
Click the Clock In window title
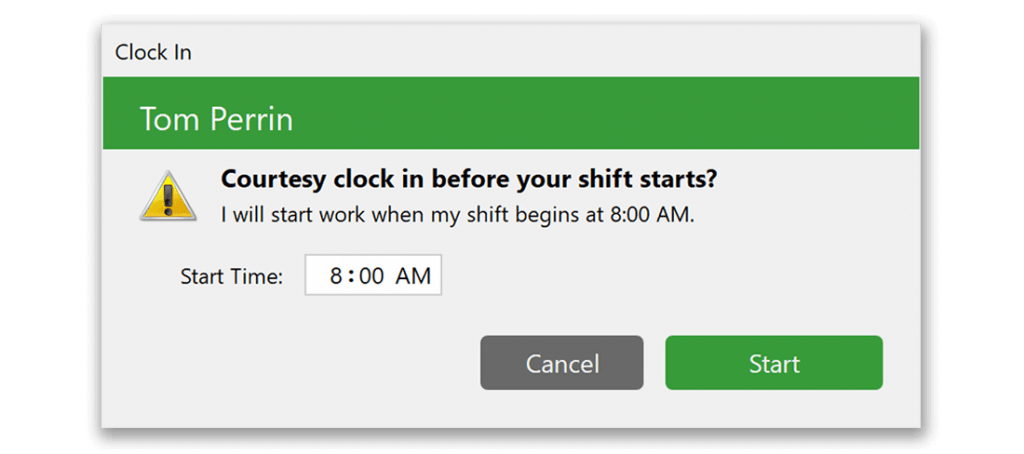pos(153,52)
